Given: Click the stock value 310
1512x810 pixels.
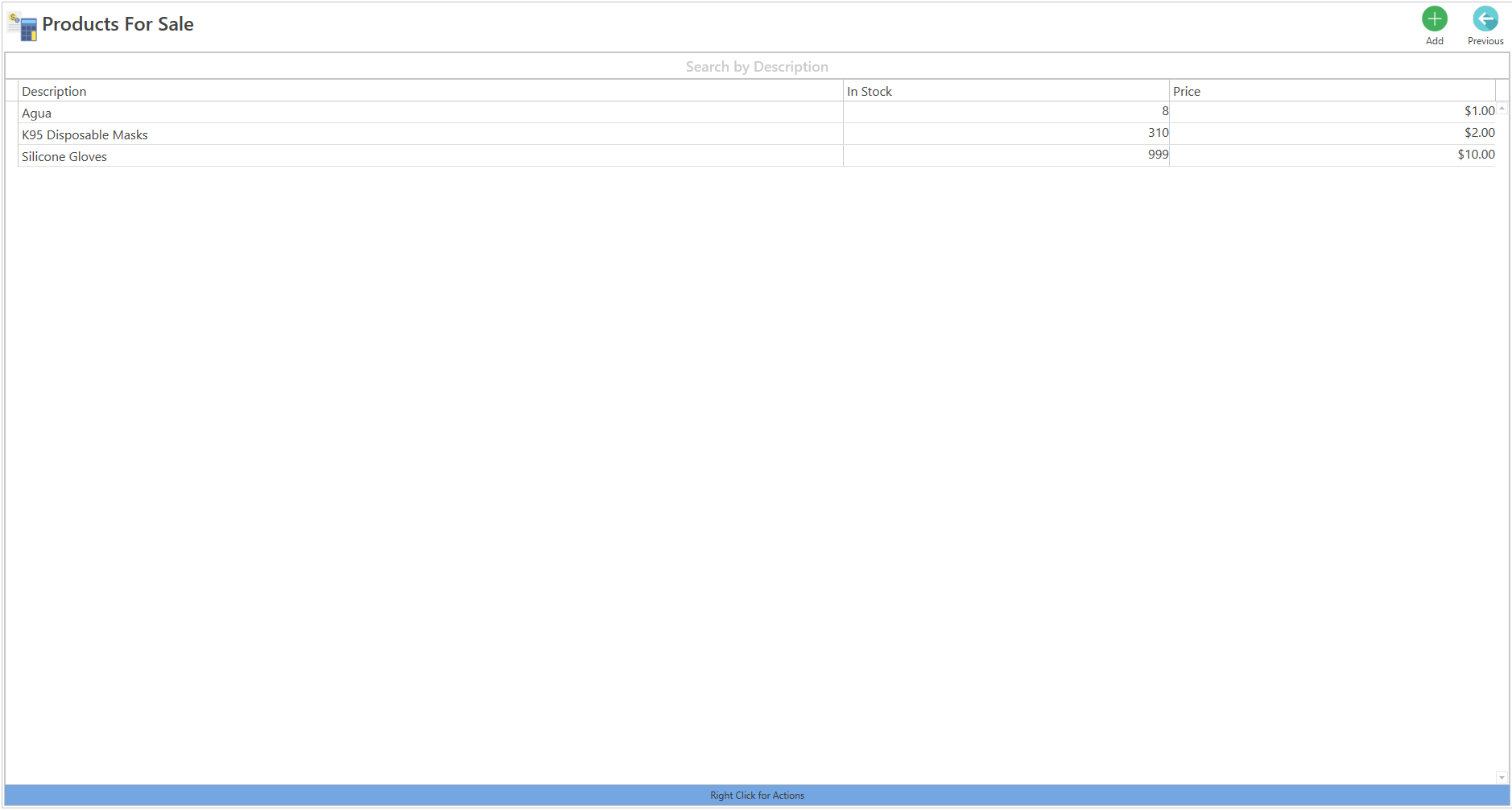Looking at the screenshot, I should 1158,133.
